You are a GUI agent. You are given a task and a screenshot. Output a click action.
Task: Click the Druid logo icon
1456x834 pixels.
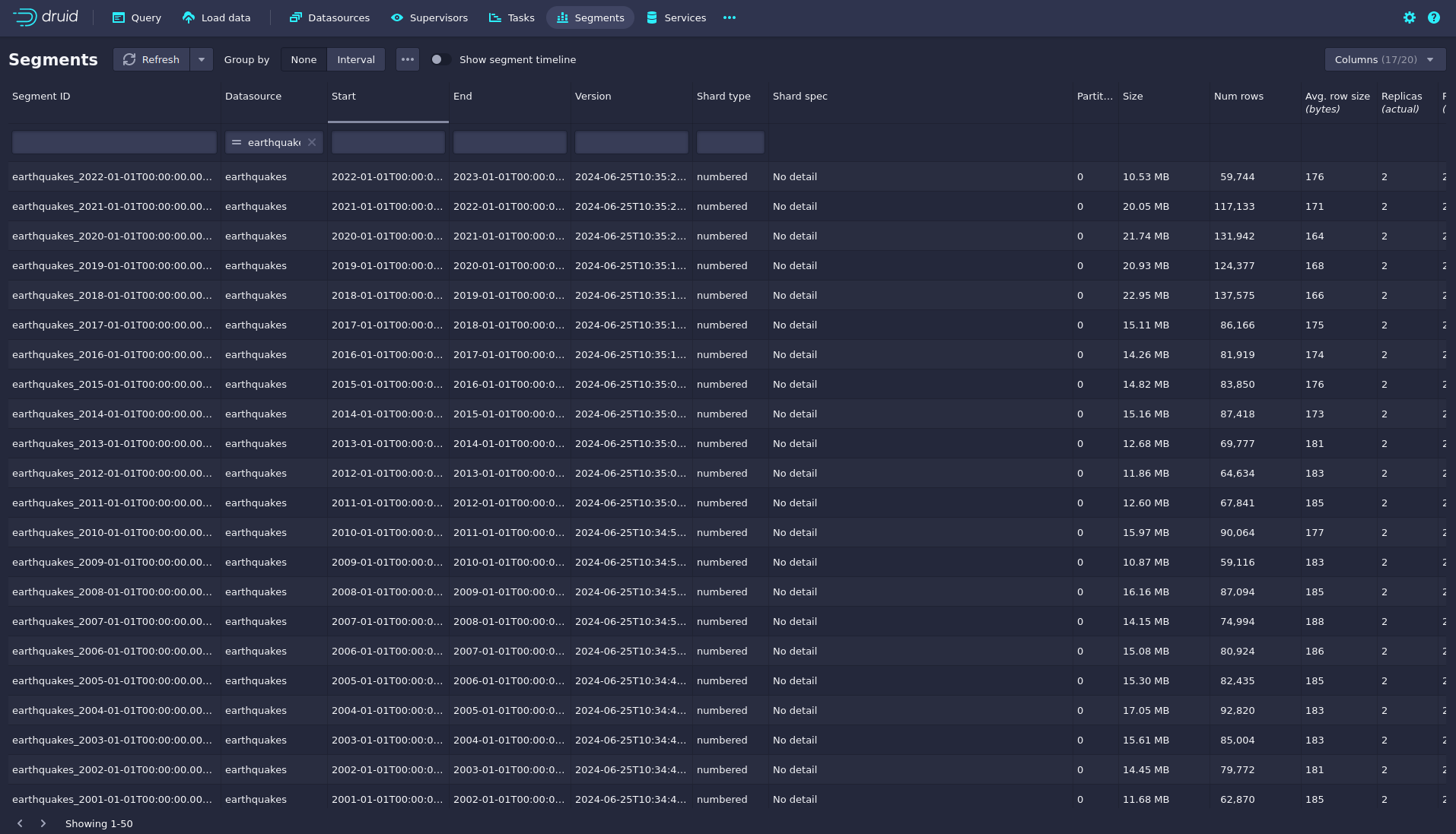[x=25, y=17]
